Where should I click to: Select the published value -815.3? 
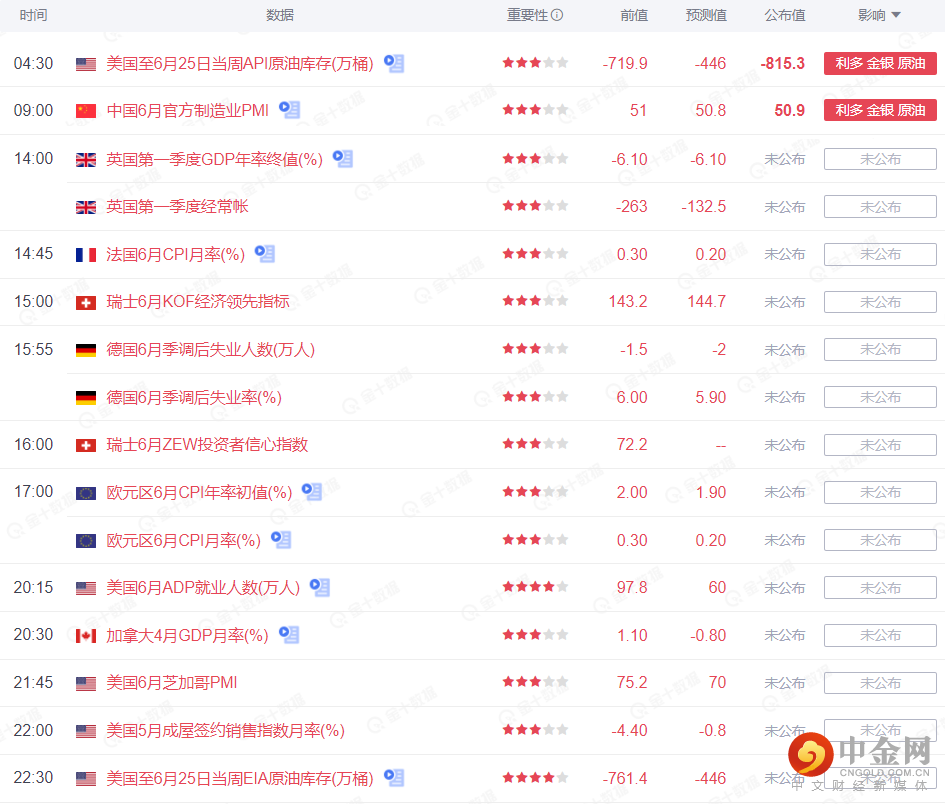(782, 63)
